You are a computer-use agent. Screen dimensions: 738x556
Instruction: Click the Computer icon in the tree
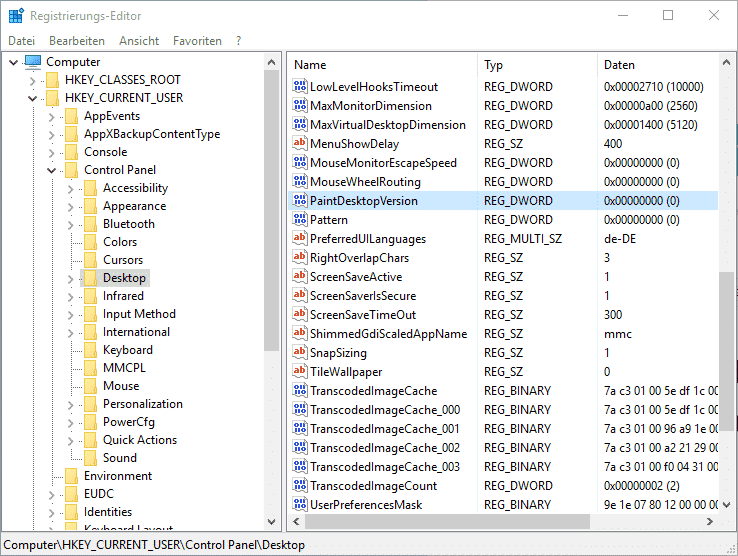(33, 62)
